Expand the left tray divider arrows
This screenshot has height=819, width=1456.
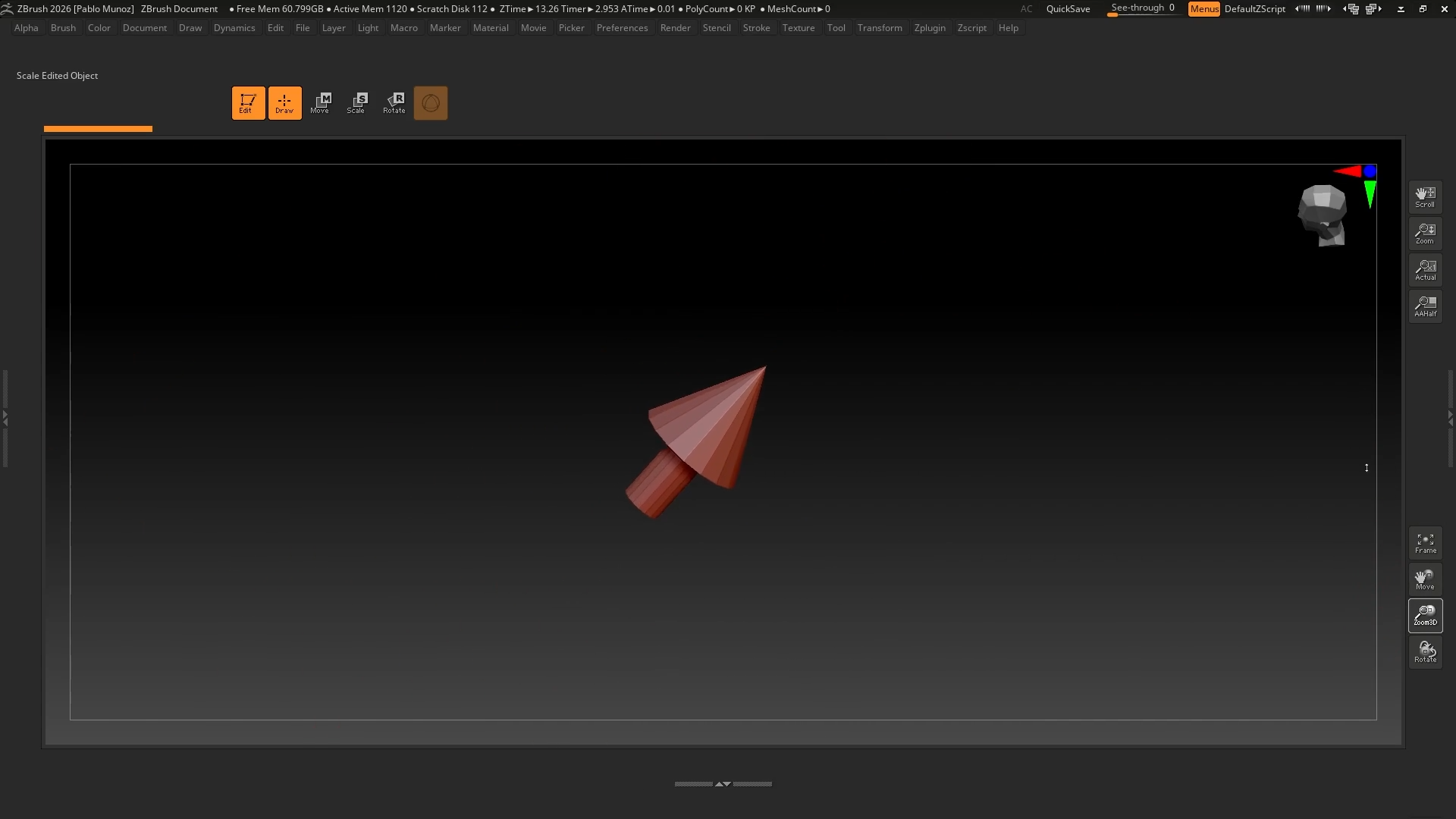click(x=5, y=417)
